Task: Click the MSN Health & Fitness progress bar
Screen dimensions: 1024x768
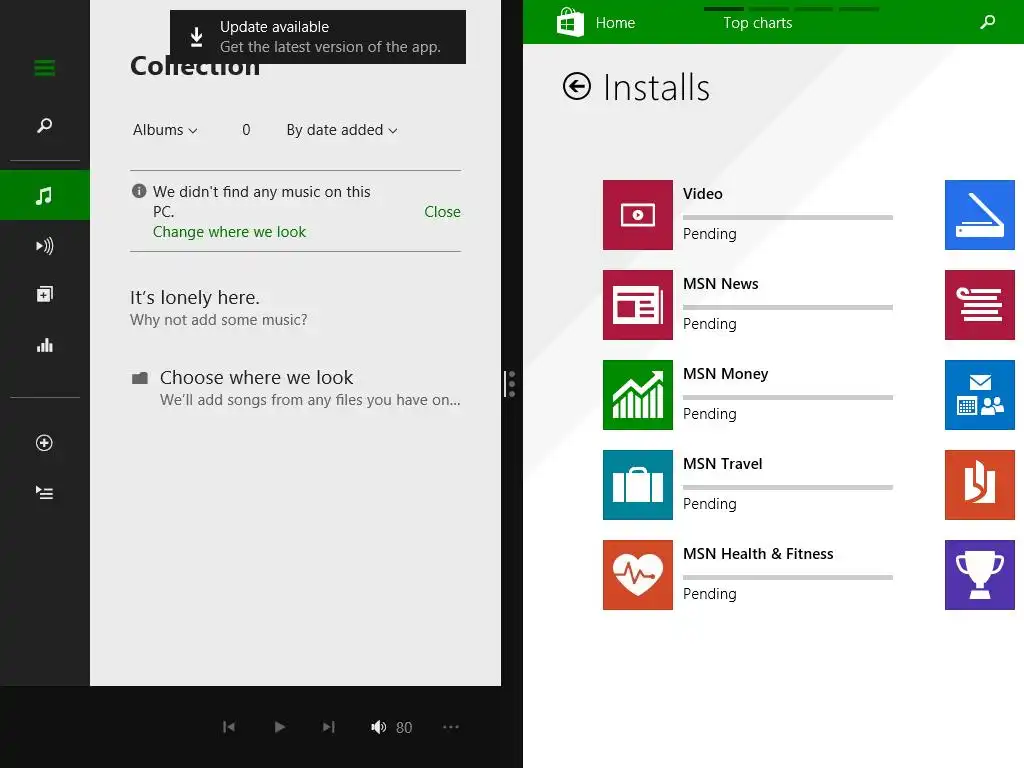Action: pos(788,577)
